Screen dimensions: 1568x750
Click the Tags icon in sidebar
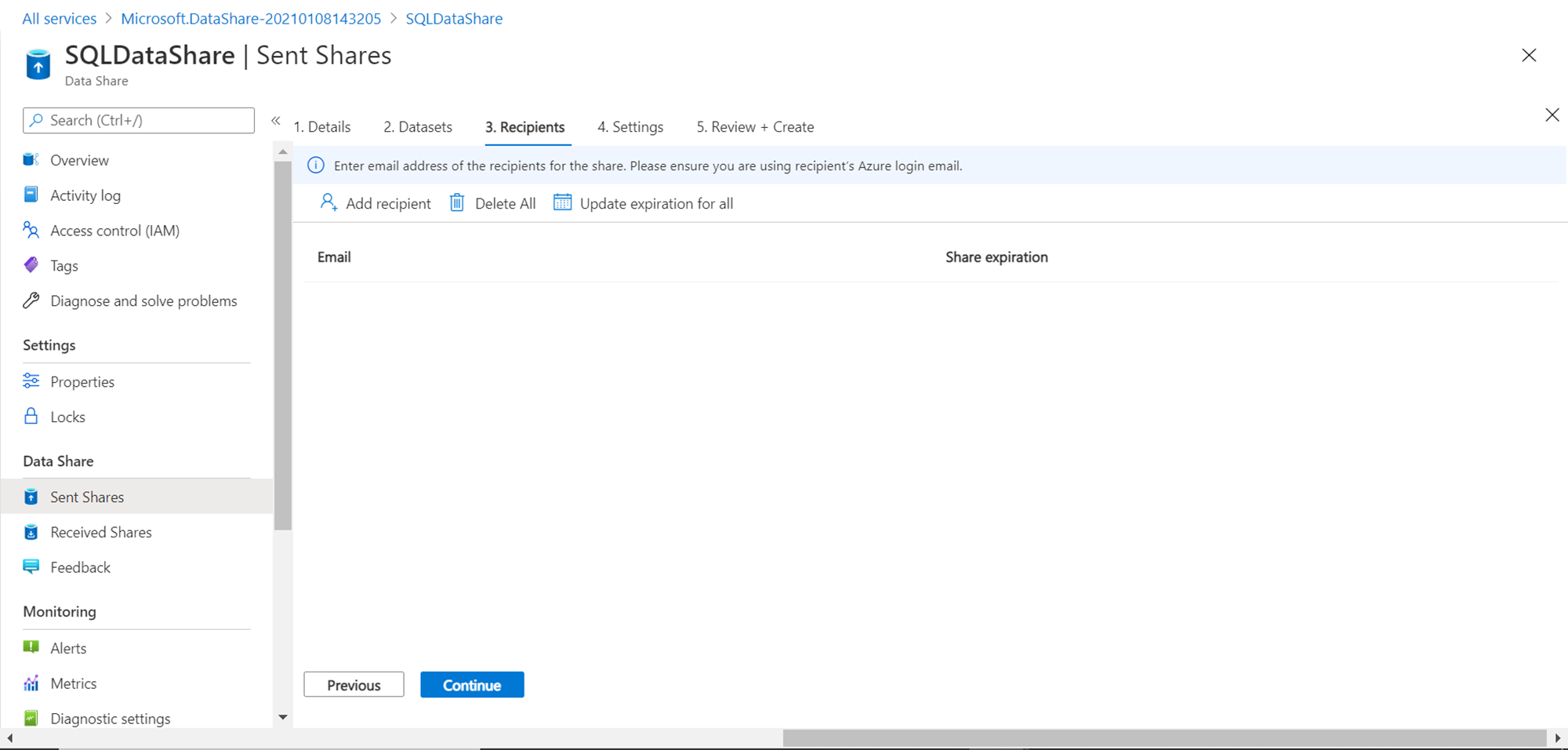(31, 265)
